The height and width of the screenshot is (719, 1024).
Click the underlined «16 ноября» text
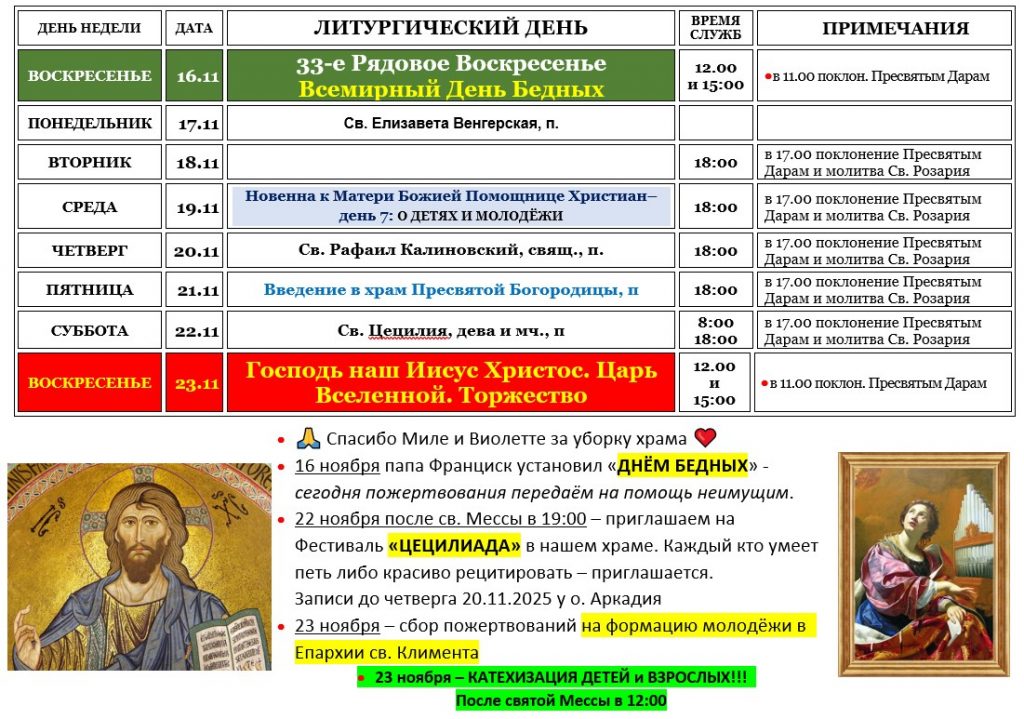[x=336, y=466]
